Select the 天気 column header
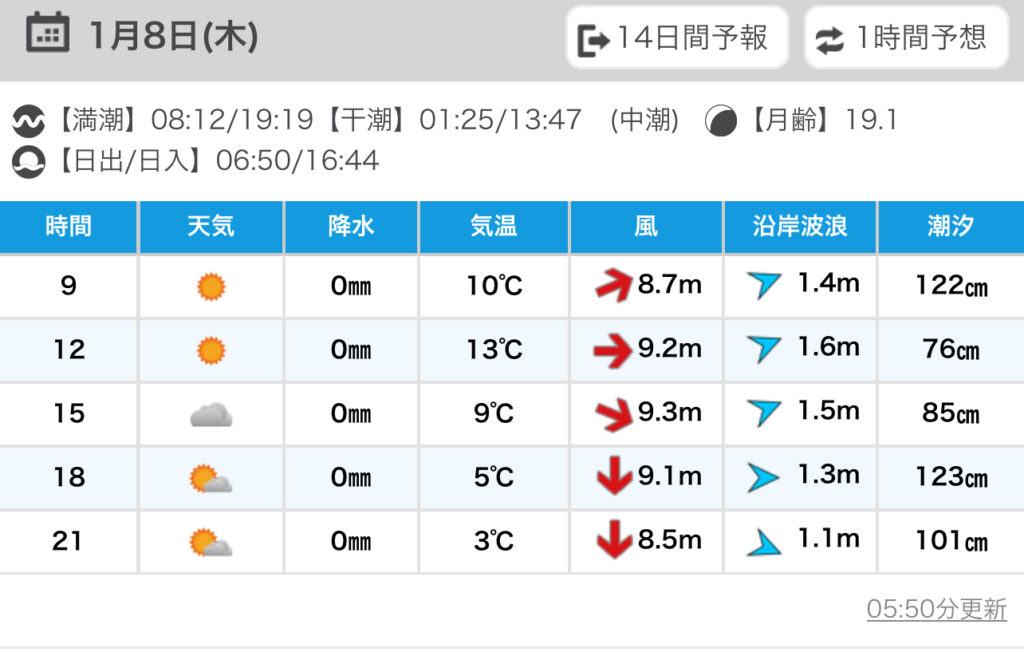This screenshot has height=652, width=1024. [211, 227]
